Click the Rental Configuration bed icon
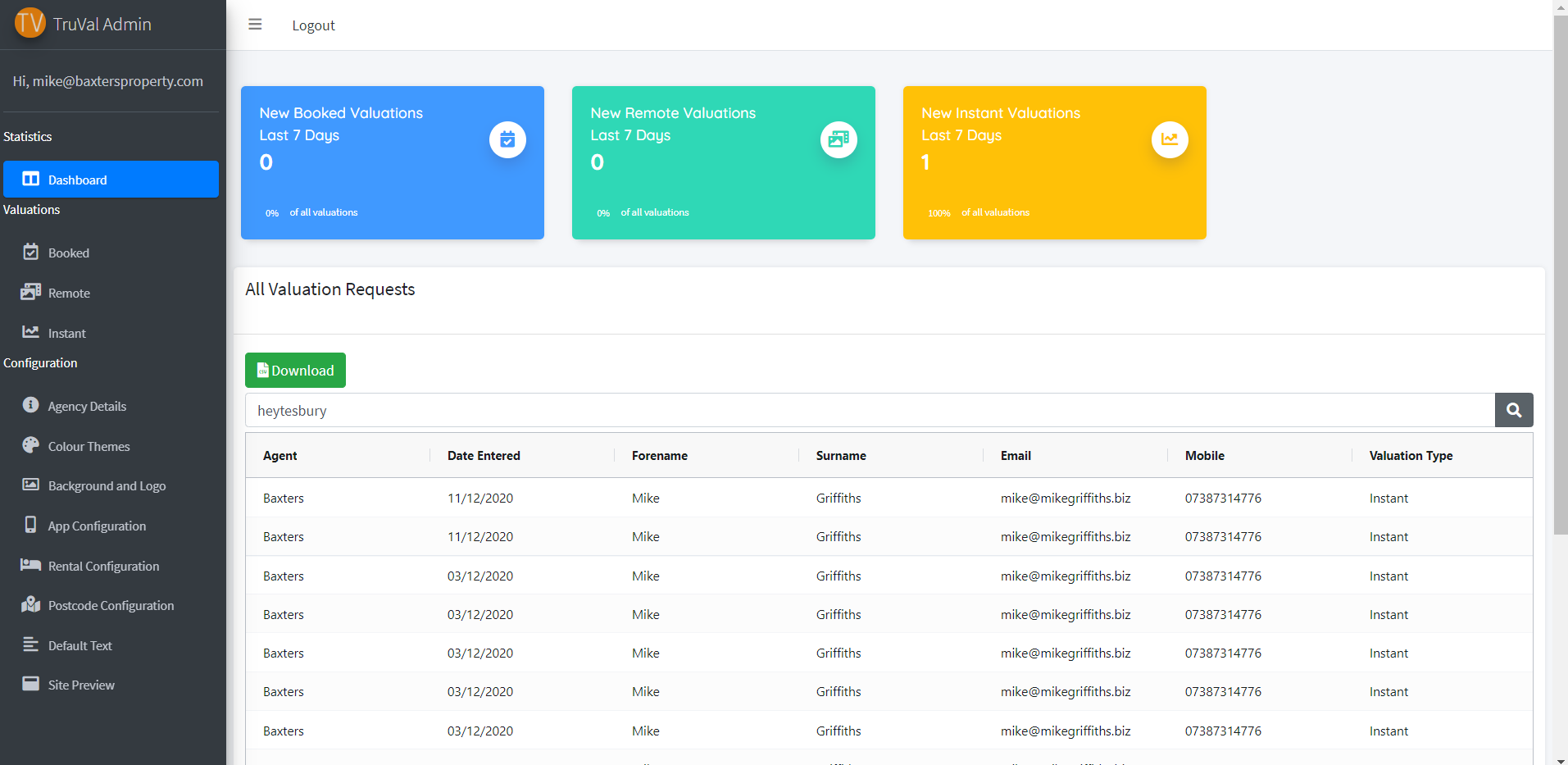This screenshot has height=765, width=1568. click(31, 565)
